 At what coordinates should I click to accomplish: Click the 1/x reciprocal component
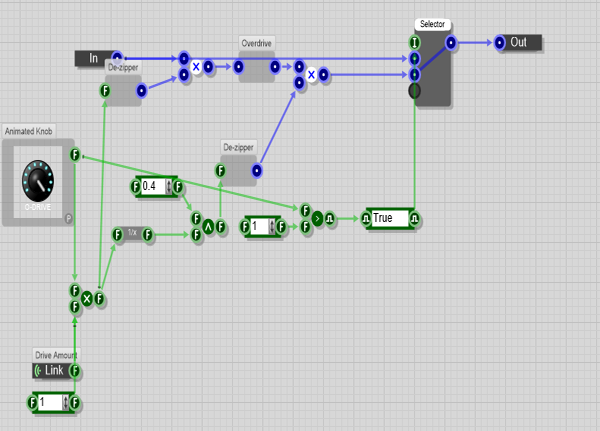click(x=132, y=235)
